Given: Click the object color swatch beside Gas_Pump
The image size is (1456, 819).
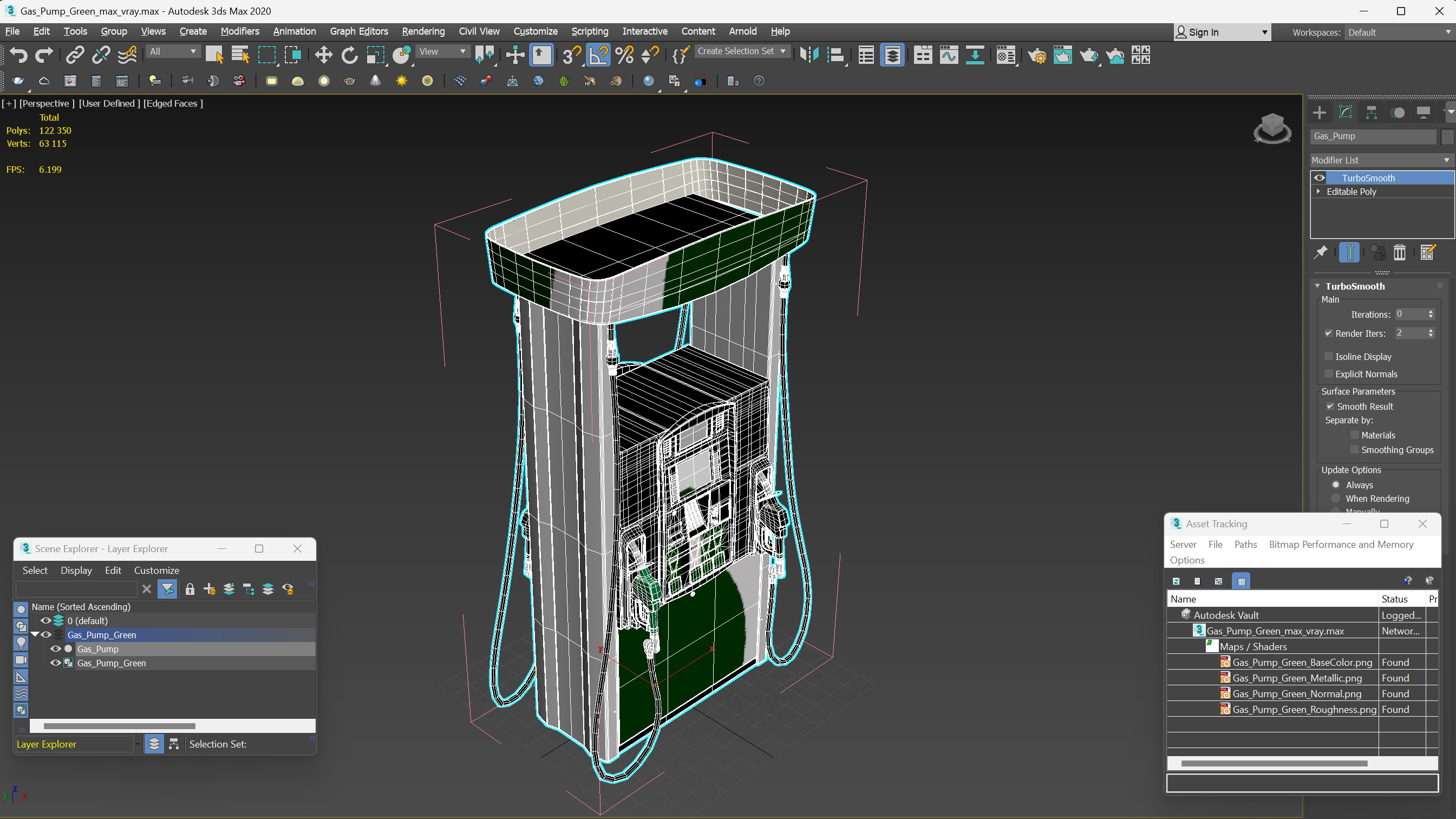Looking at the screenshot, I should click(1447, 136).
